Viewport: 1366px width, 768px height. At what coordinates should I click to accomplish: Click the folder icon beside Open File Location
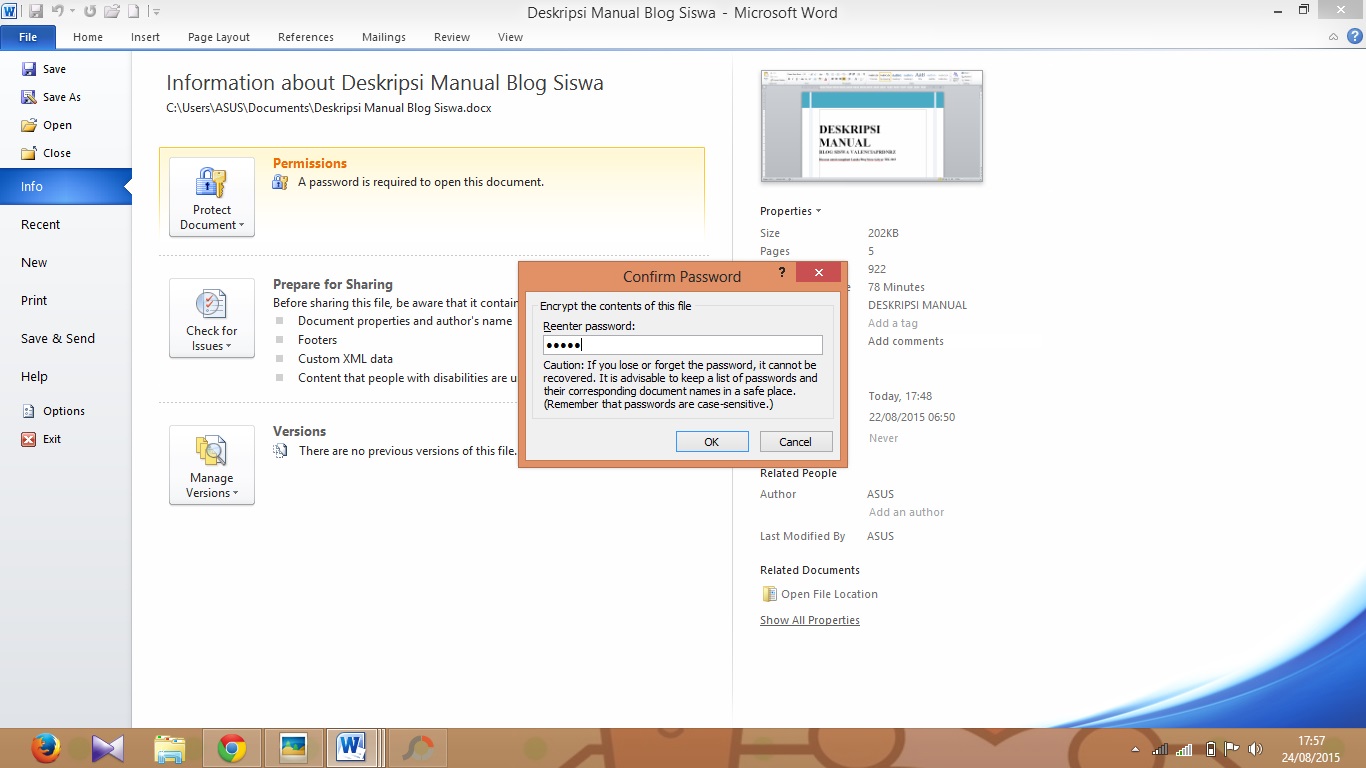pos(769,594)
